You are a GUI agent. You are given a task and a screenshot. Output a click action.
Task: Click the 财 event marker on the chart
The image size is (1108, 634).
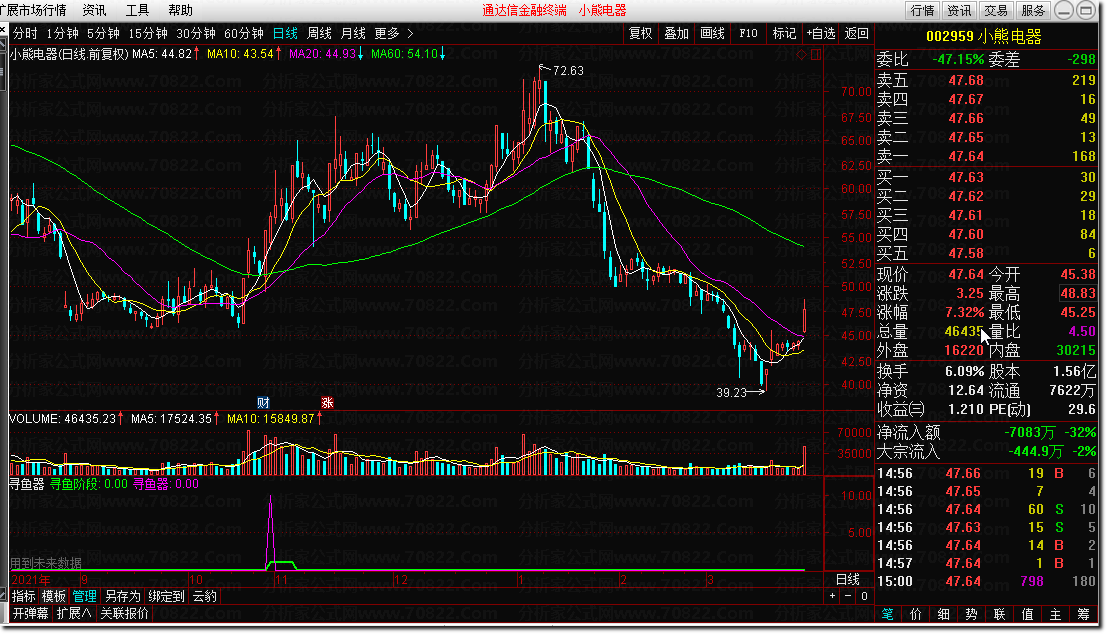pyautogui.click(x=264, y=402)
